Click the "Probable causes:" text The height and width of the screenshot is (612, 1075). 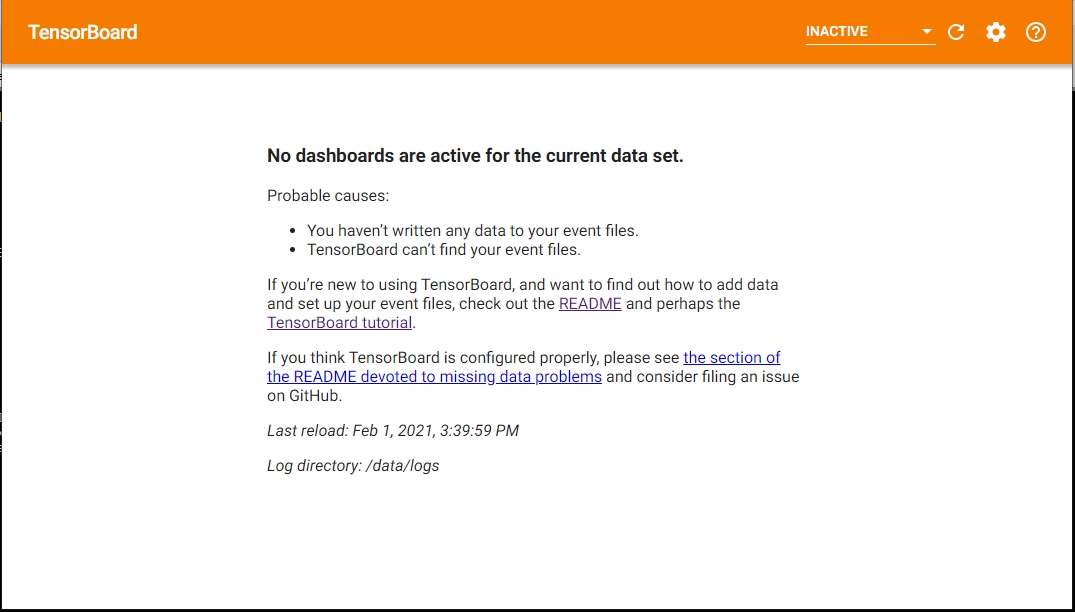[328, 196]
